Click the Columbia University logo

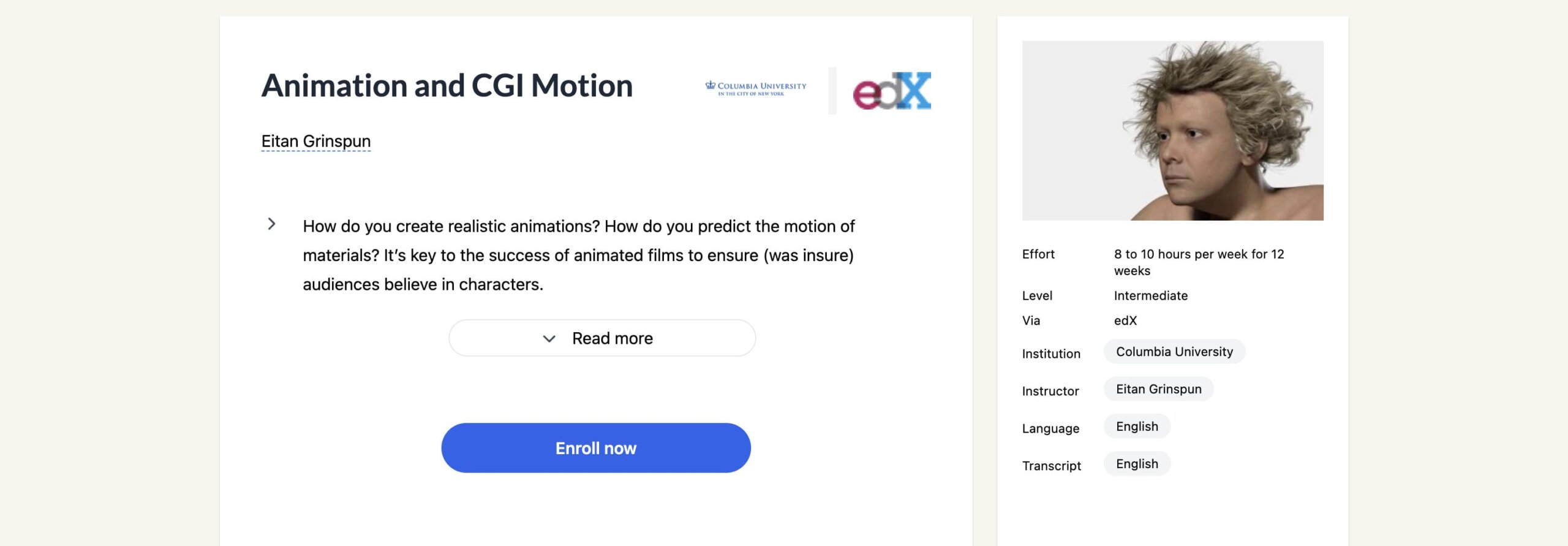[756, 89]
